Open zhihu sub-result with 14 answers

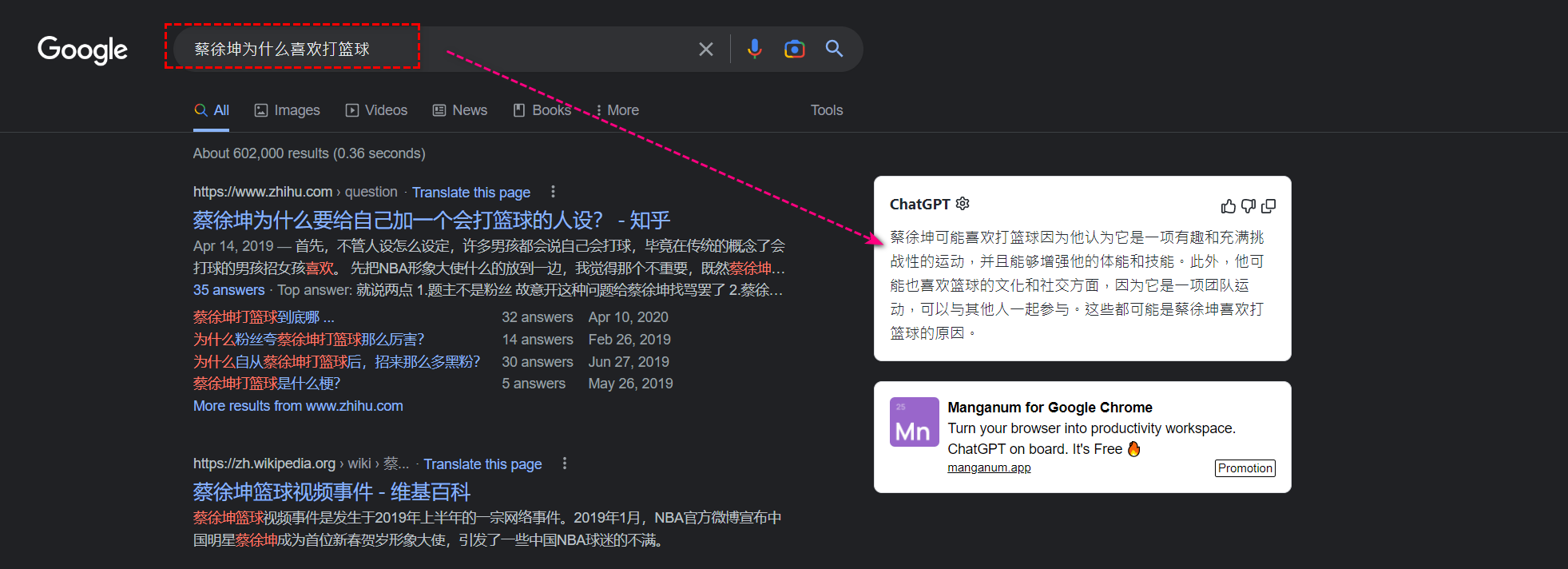tap(309, 340)
